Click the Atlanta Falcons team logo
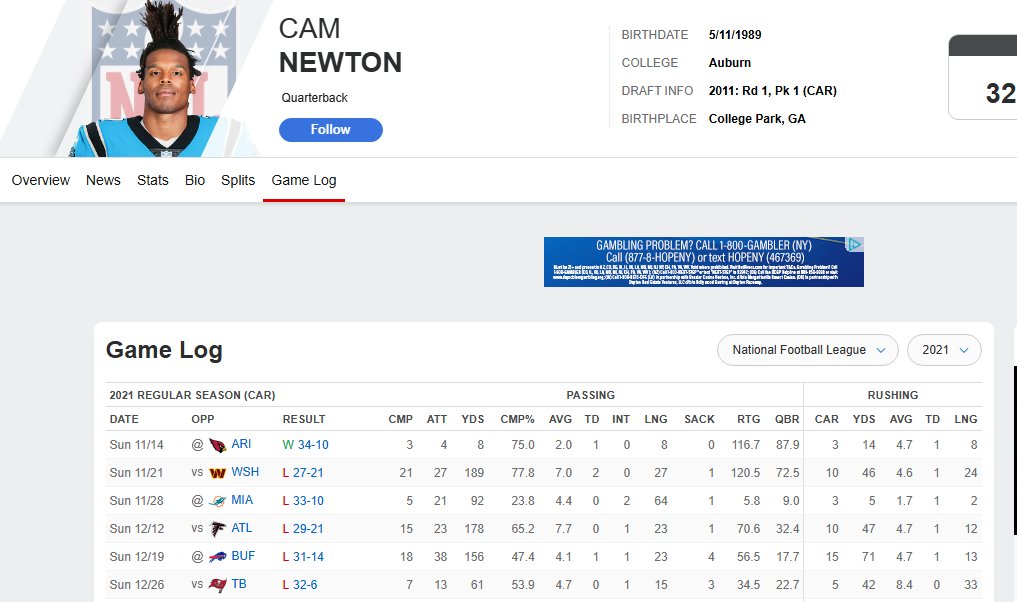The height and width of the screenshot is (602, 1017). [x=217, y=529]
